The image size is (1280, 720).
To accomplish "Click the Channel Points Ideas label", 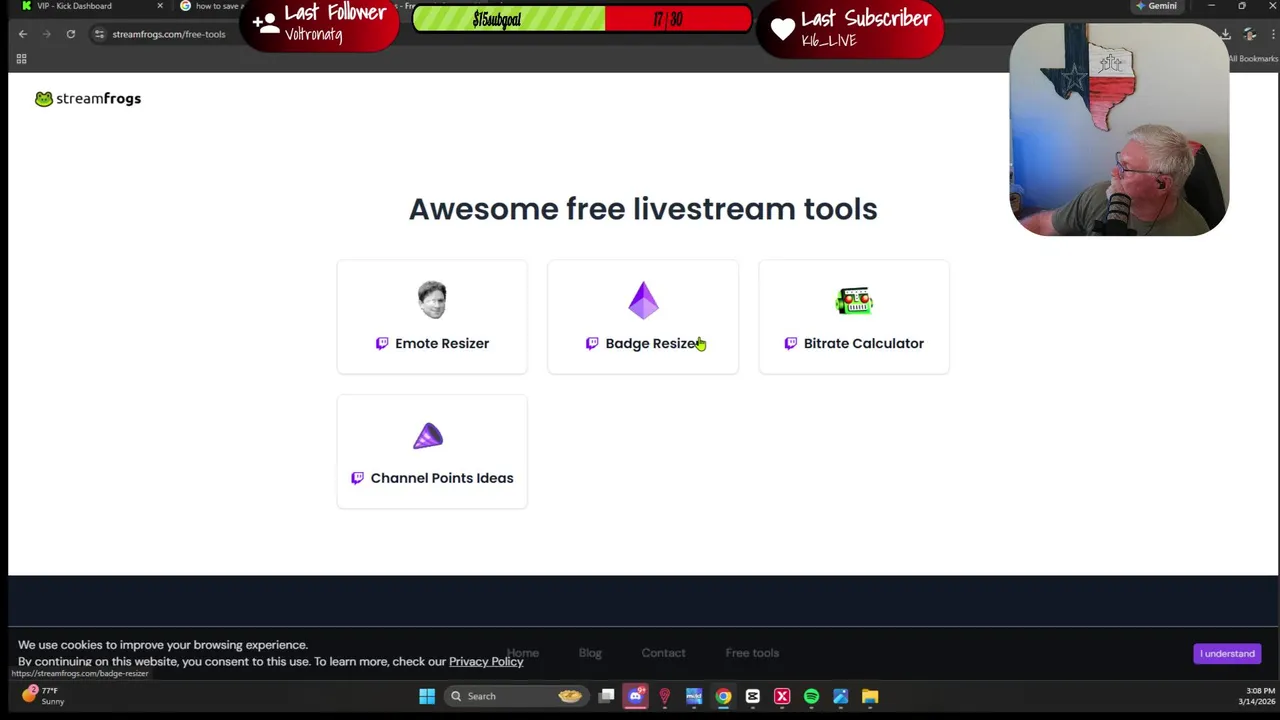I will (x=442, y=478).
